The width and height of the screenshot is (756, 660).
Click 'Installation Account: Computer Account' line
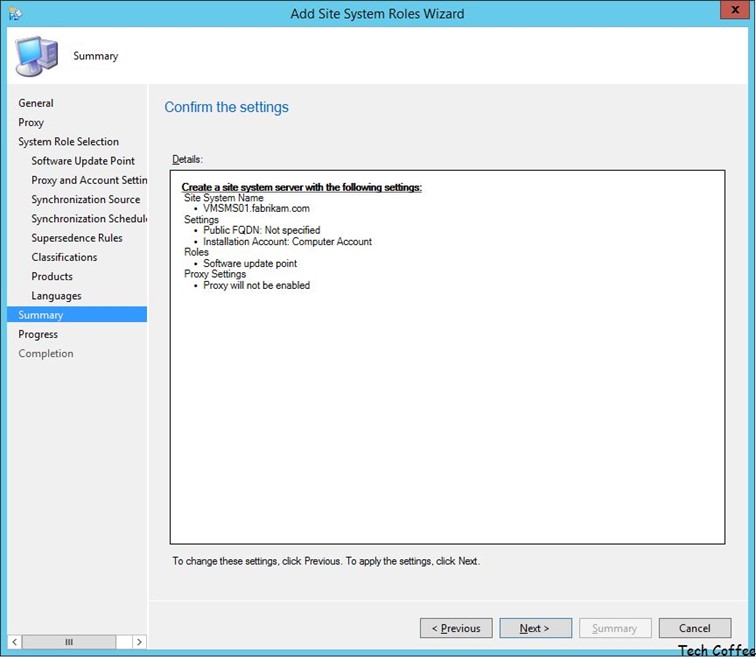coord(287,242)
